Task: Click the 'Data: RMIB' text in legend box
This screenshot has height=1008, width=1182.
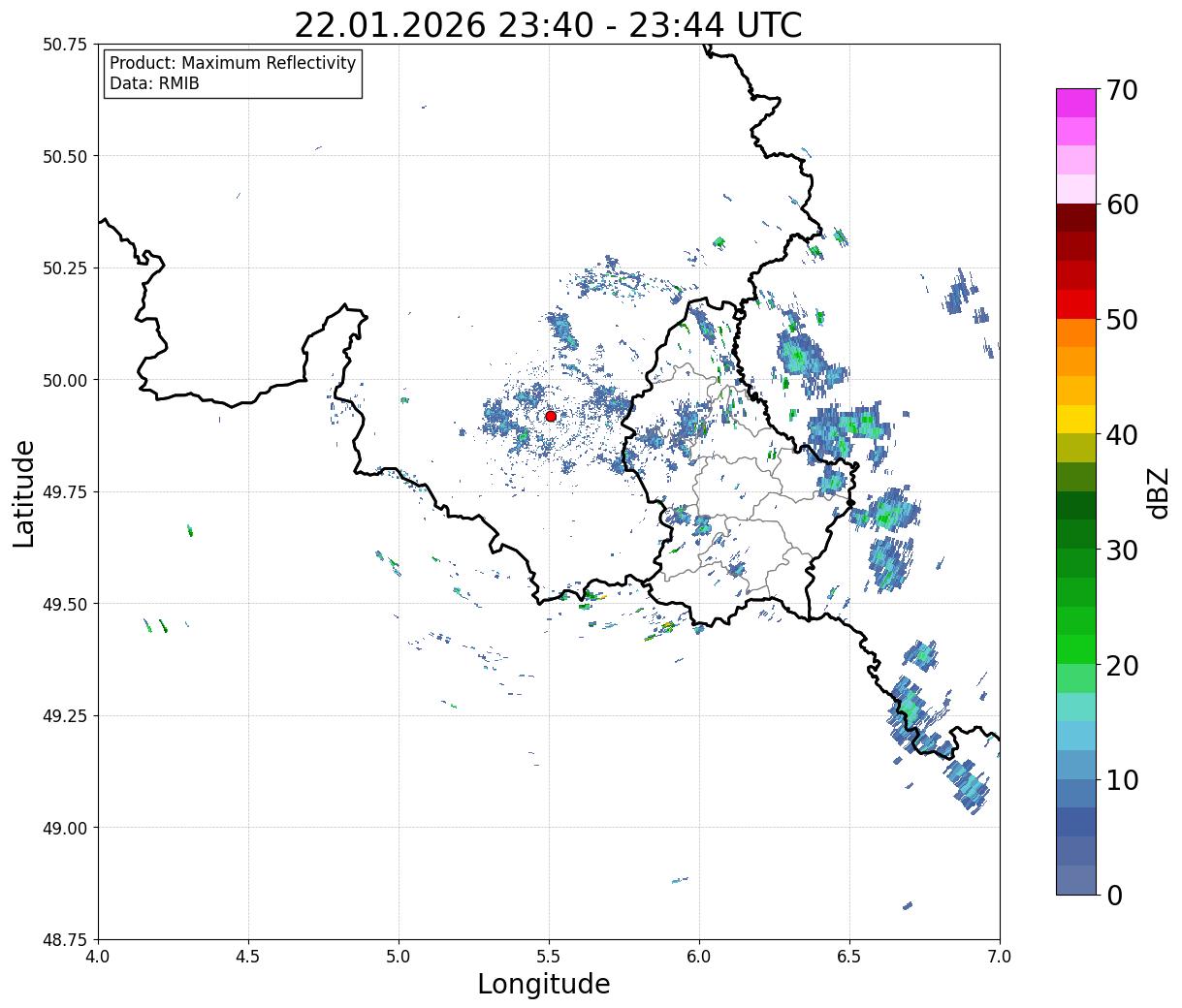Action: 154,84
